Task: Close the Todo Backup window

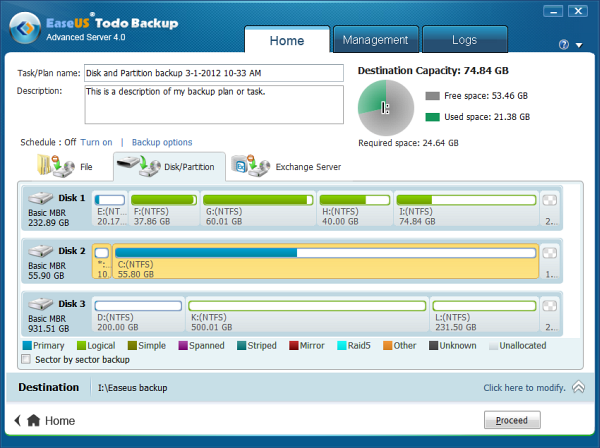Action: [x=578, y=11]
